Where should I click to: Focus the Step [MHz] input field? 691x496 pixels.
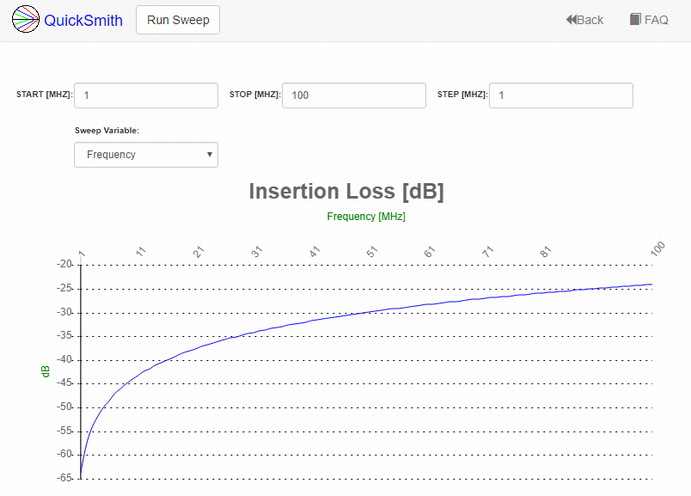coord(561,95)
